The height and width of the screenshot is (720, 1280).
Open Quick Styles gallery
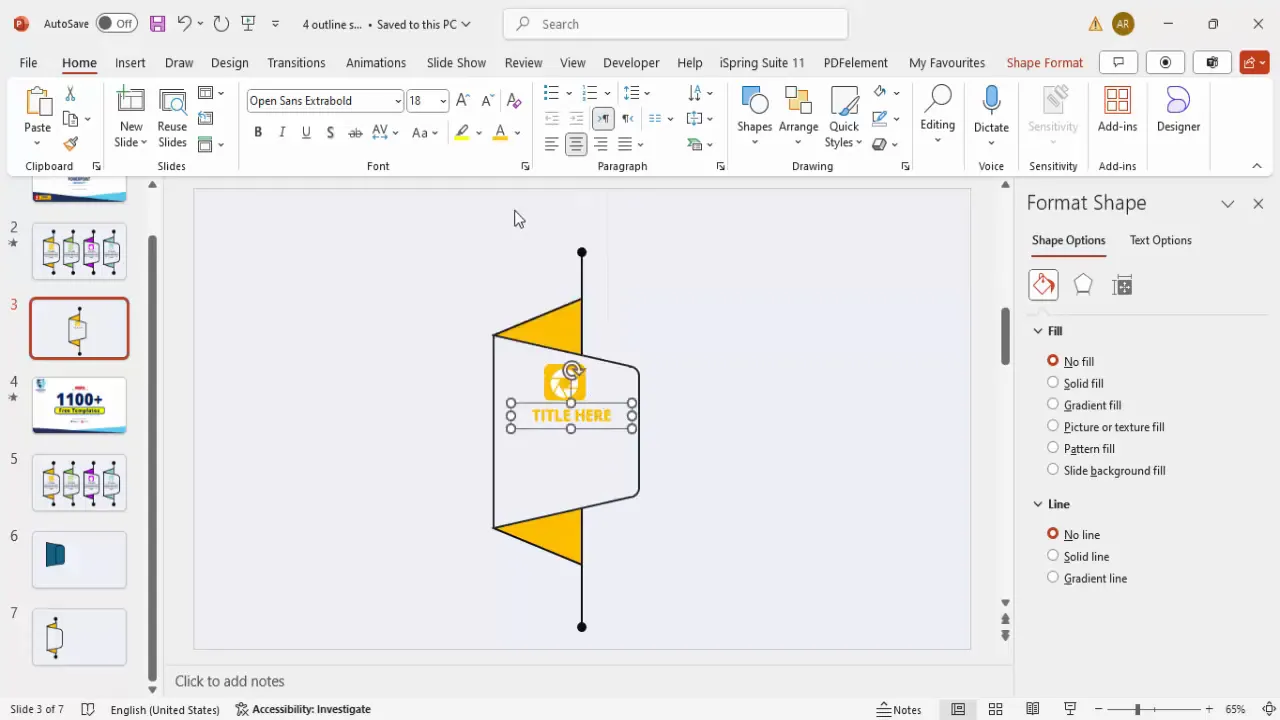click(844, 117)
